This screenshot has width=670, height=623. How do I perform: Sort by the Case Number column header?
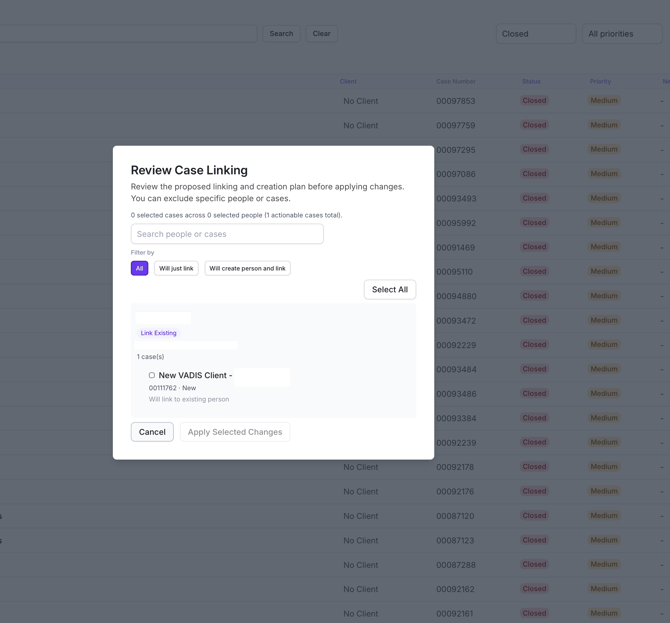coord(456,81)
